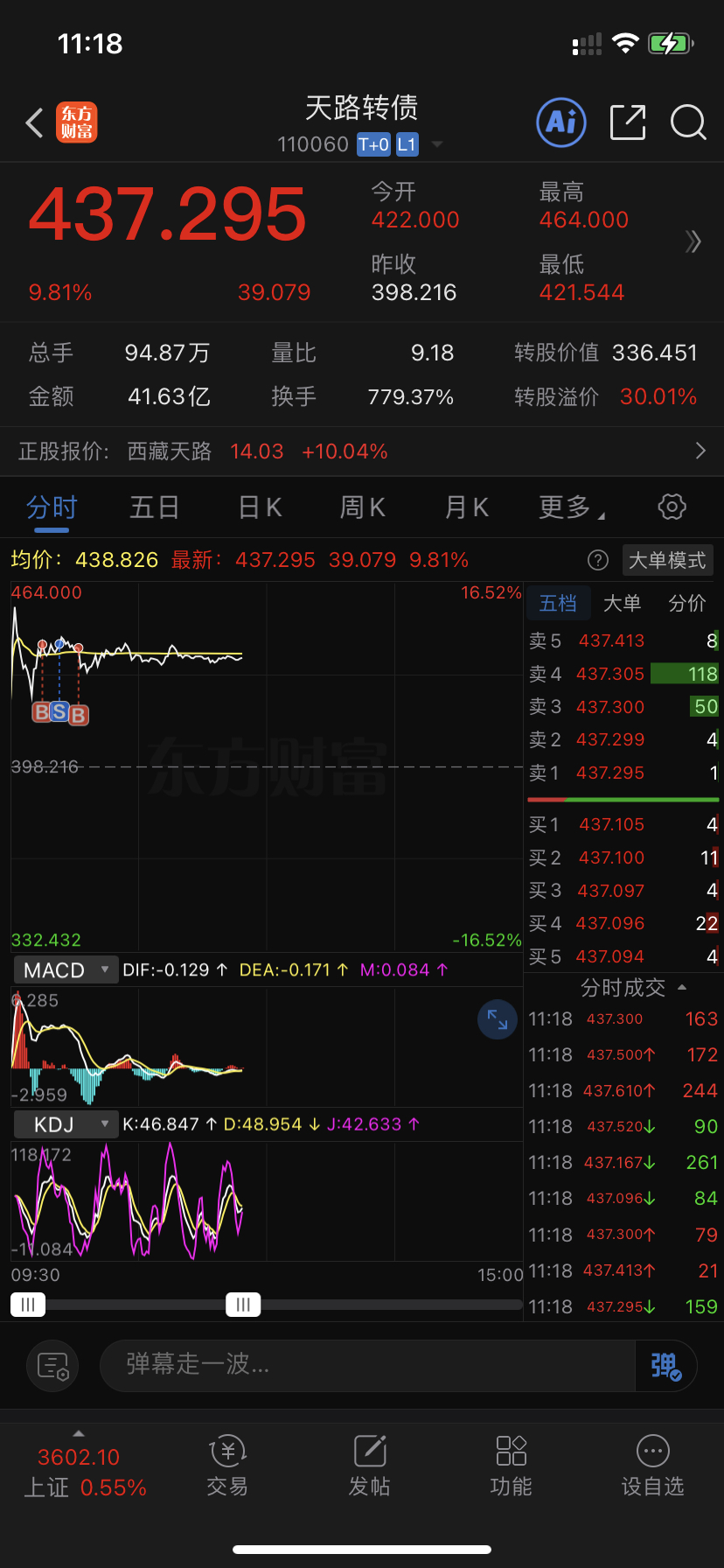
Task: Expand chart to fullscreen icon
Action: coord(498,1019)
